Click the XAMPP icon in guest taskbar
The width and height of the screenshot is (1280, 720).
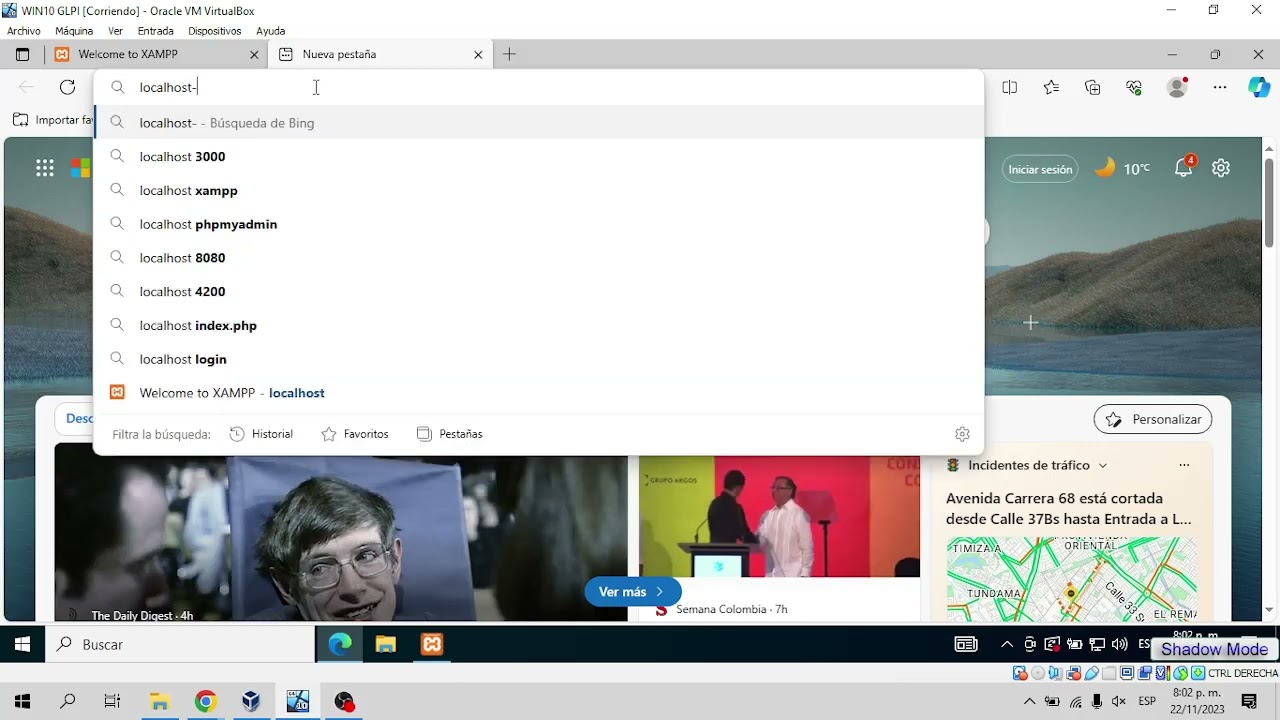point(432,645)
